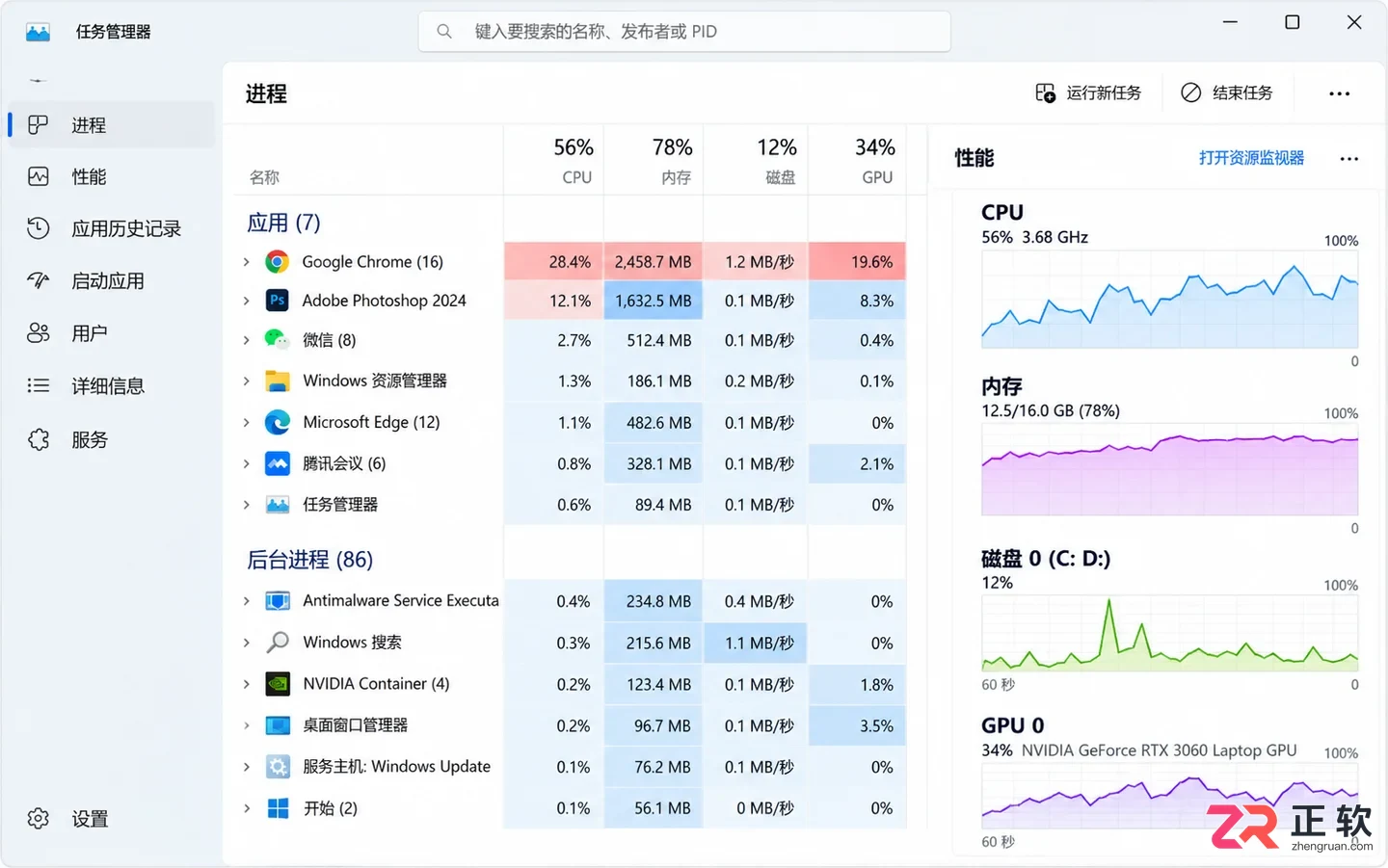Expand the Microsoft Edge (12) group

(247, 422)
